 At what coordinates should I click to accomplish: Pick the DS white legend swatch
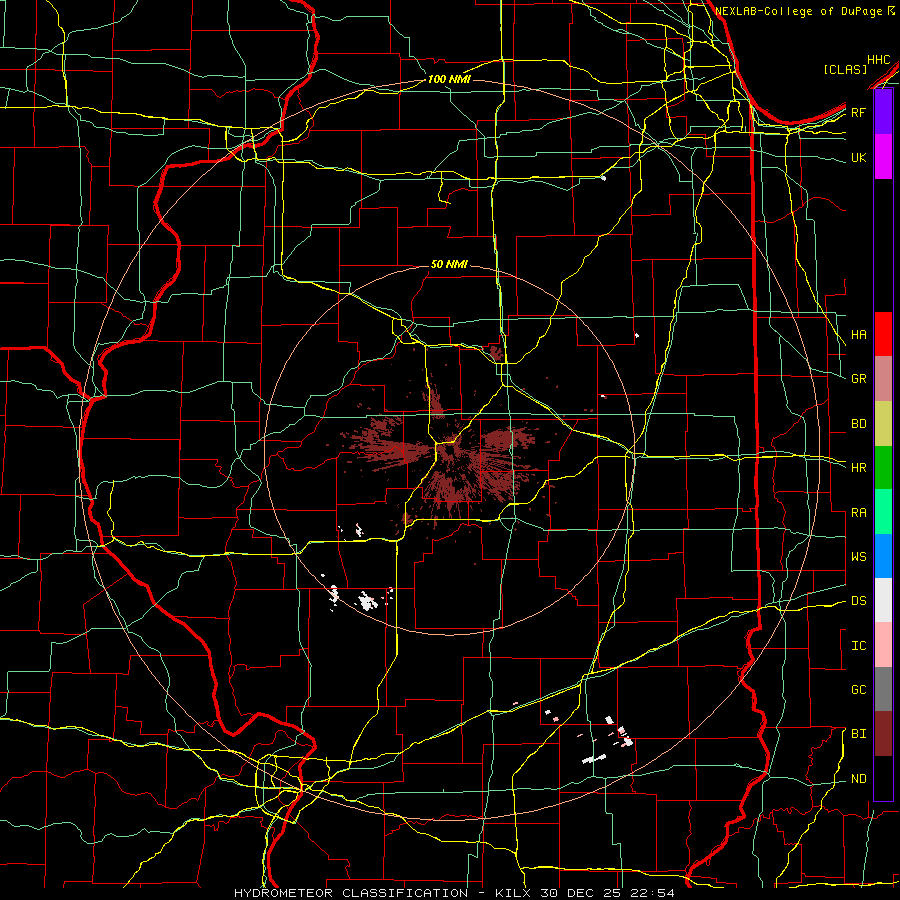point(883,600)
